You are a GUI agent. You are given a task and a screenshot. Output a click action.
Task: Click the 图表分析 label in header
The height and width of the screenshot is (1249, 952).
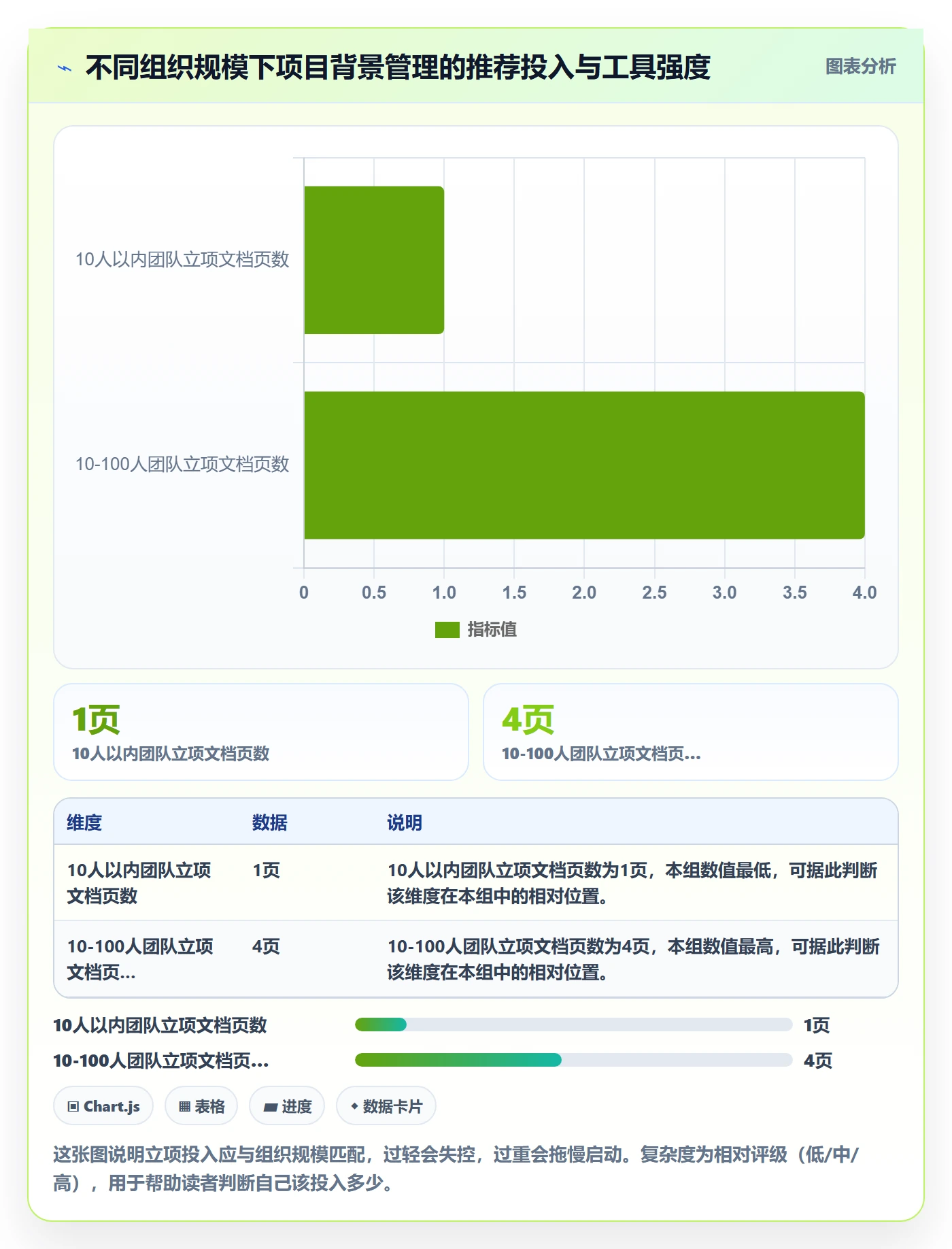(860, 66)
